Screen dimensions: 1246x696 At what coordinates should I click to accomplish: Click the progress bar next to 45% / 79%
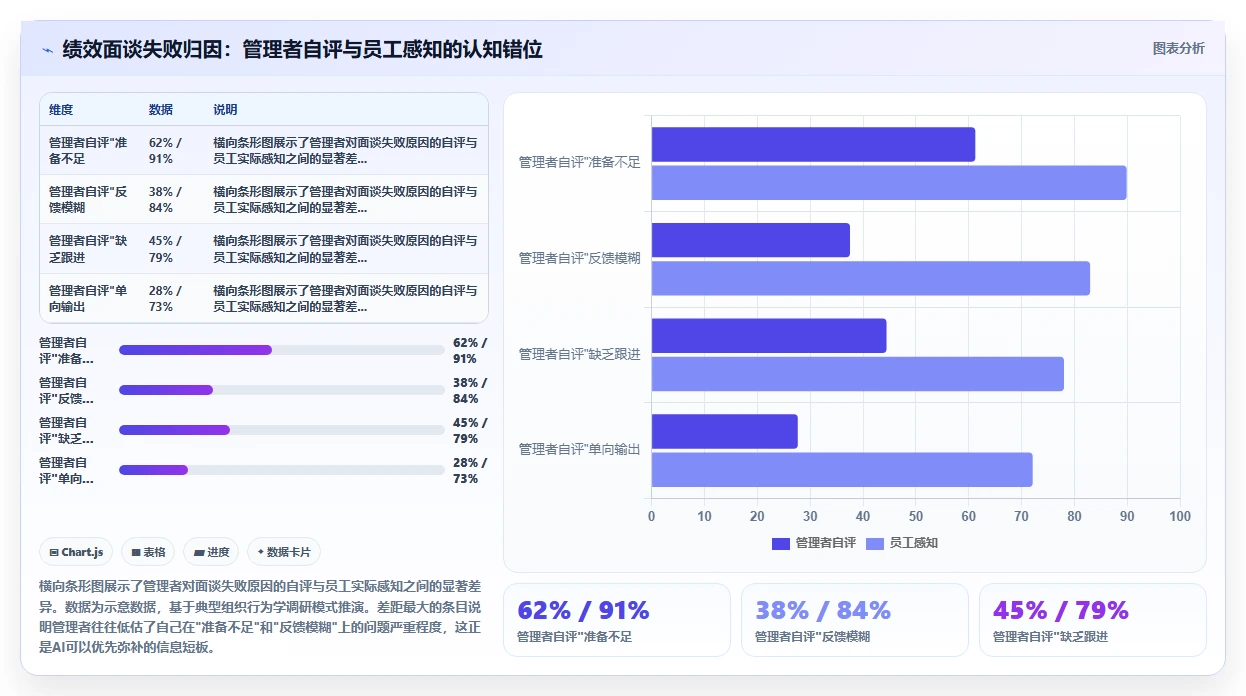point(282,430)
